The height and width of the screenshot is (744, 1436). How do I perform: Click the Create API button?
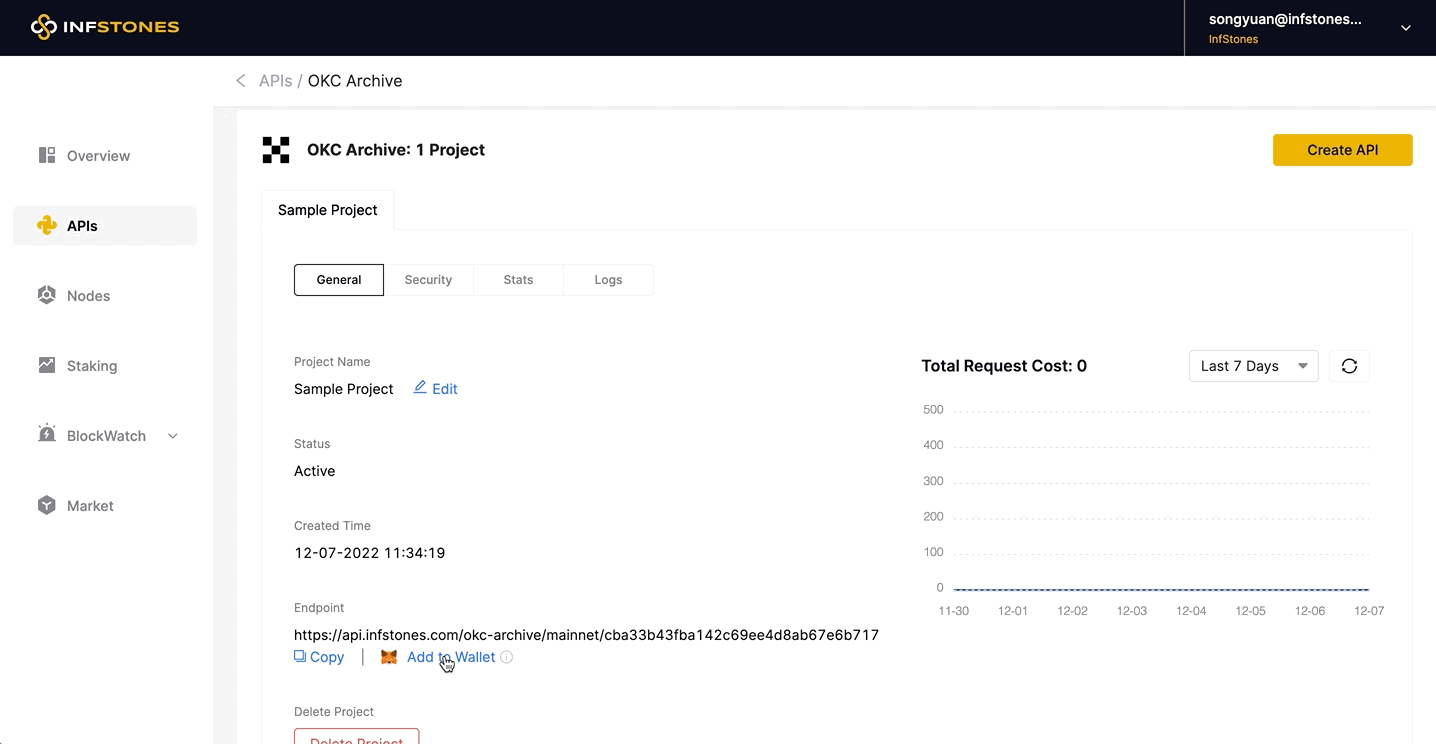click(1342, 150)
